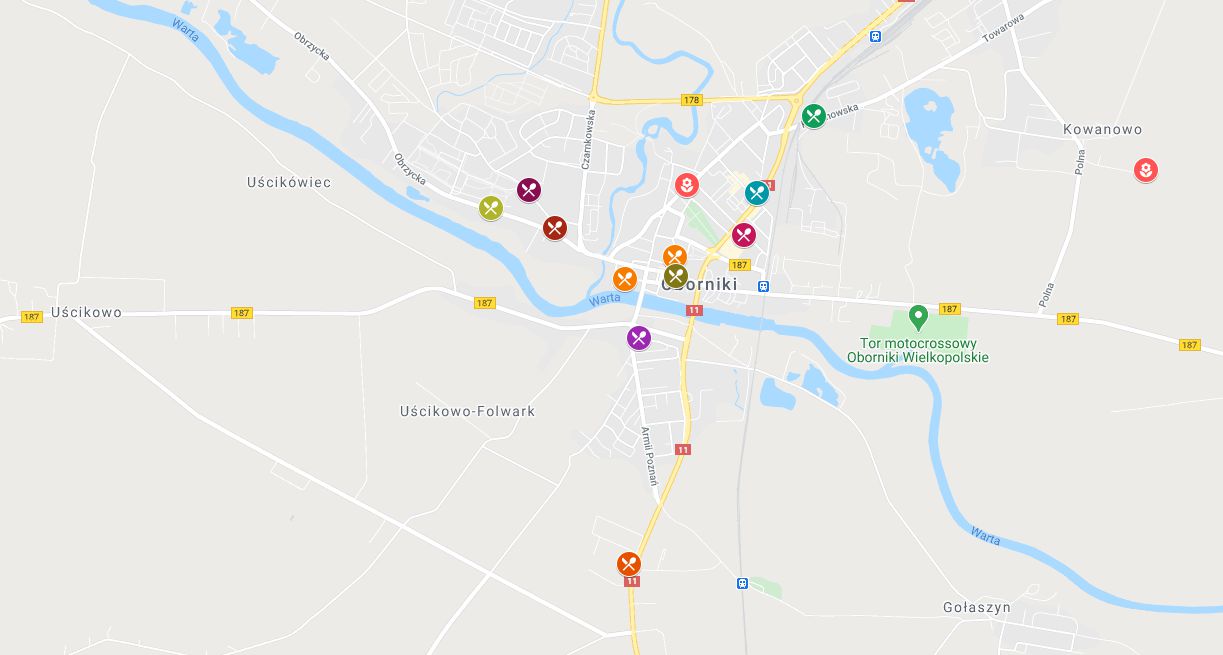Open the lime-green restaurant marker on Obrzycka

(x=490, y=208)
